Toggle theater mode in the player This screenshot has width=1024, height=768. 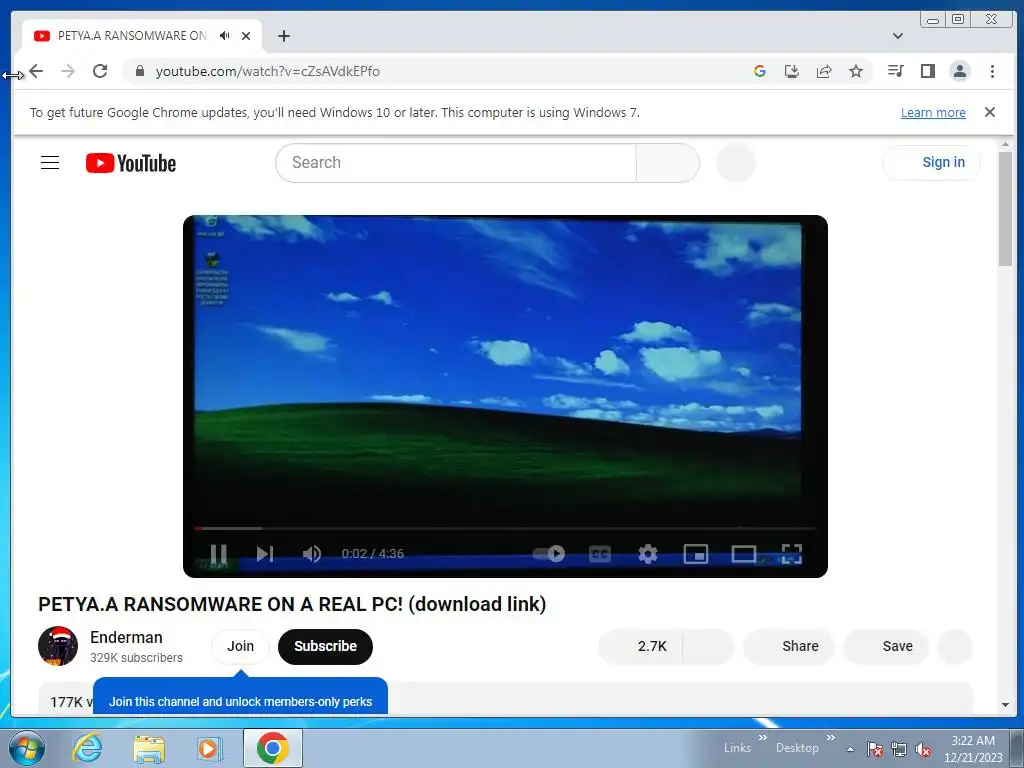click(743, 554)
